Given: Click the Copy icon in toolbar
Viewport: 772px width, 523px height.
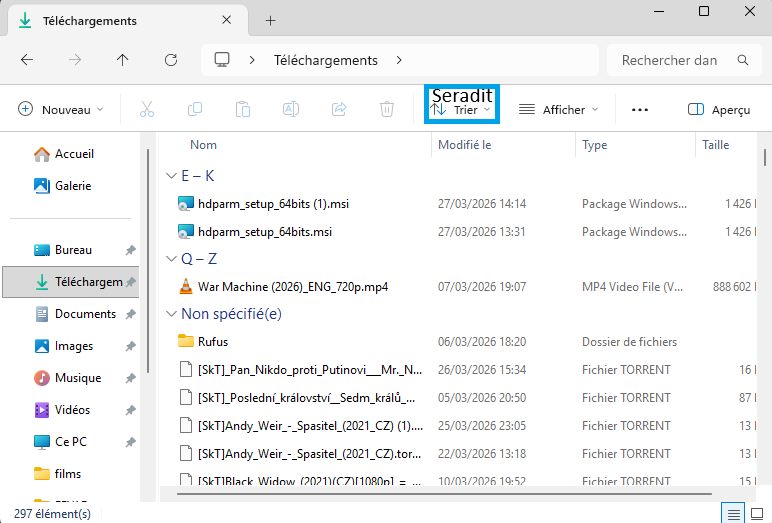Looking at the screenshot, I should [x=195, y=109].
